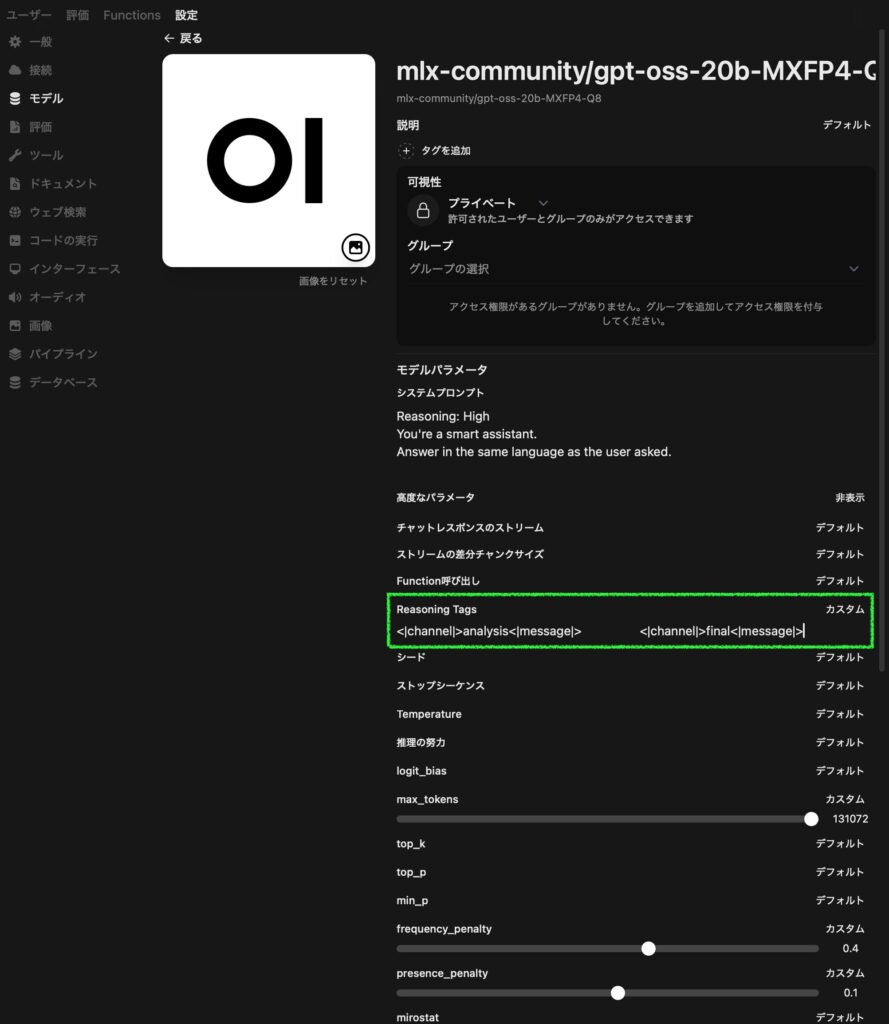Image resolution: width=889 pixels, height=1024 pixels.
Task: Toggle Function呼び出し default setting
Action: pyautogui.click(x=840, y=581)
